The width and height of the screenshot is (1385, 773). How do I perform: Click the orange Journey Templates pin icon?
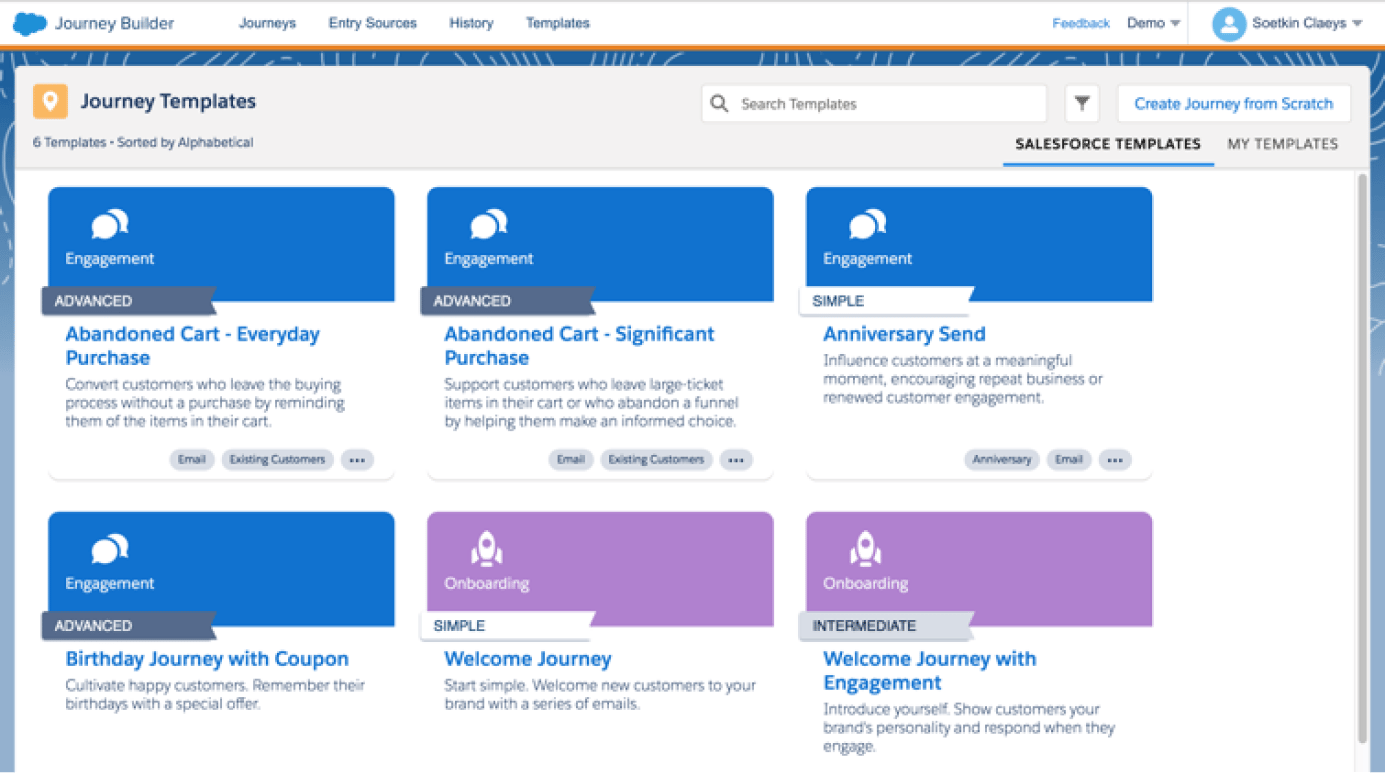[x=50, y=102]
